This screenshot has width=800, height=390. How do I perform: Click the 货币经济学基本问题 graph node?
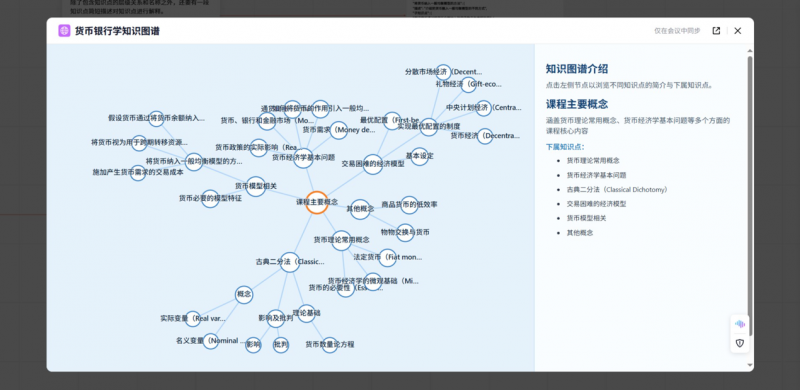click(x=303, y=158)
